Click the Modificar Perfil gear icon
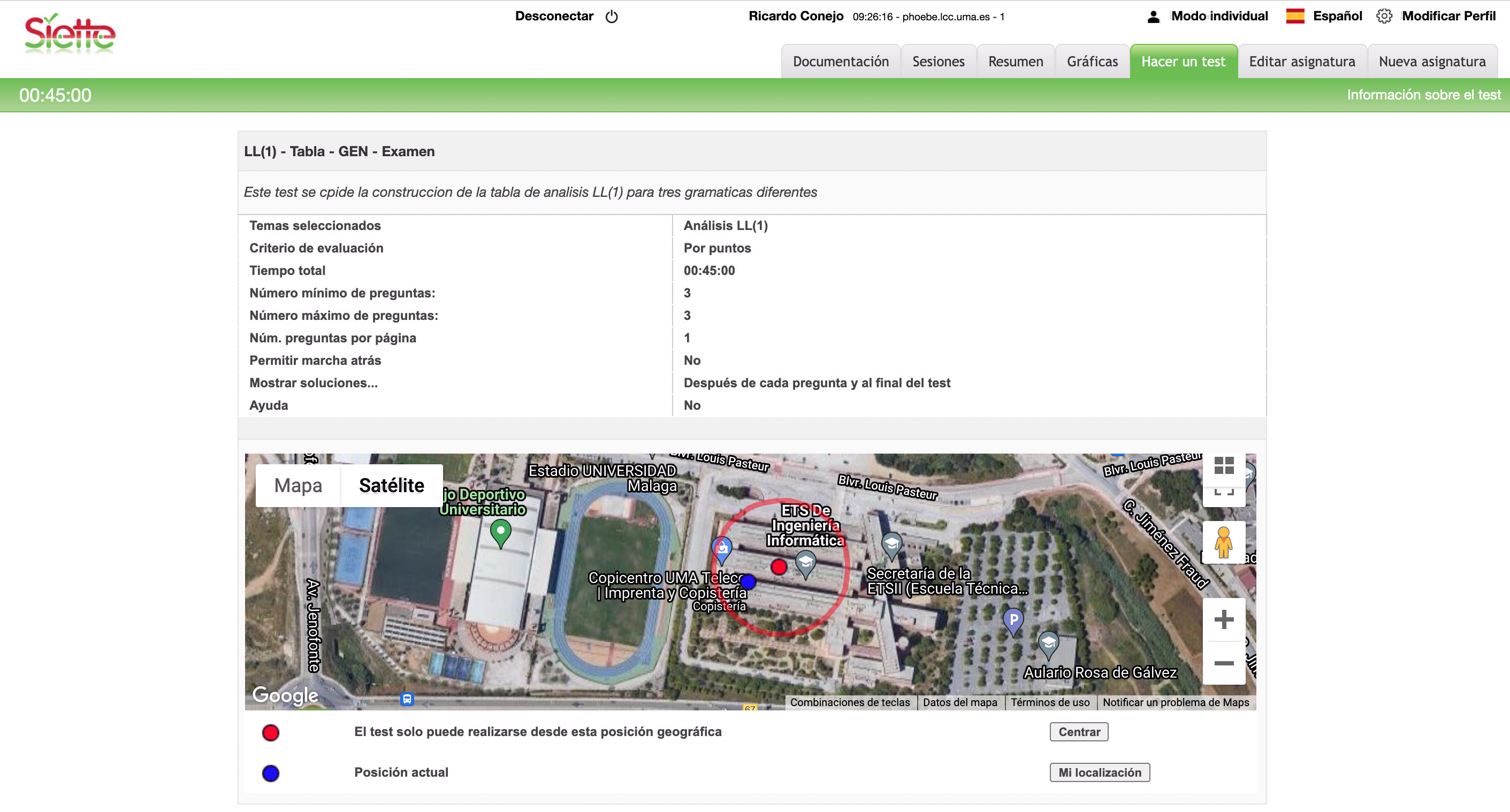The image size is (1510, 812). pos(1384,17)
